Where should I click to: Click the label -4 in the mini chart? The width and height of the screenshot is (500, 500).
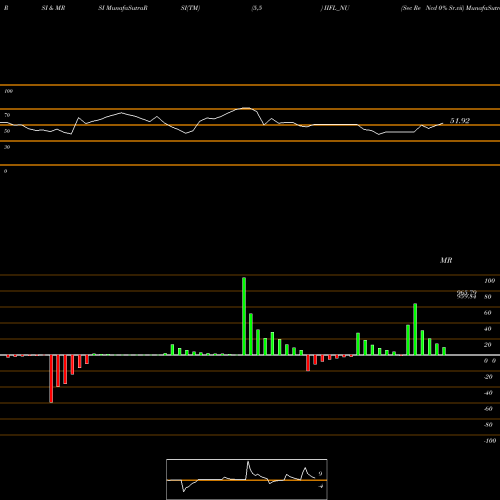click(x=321, y=486)
